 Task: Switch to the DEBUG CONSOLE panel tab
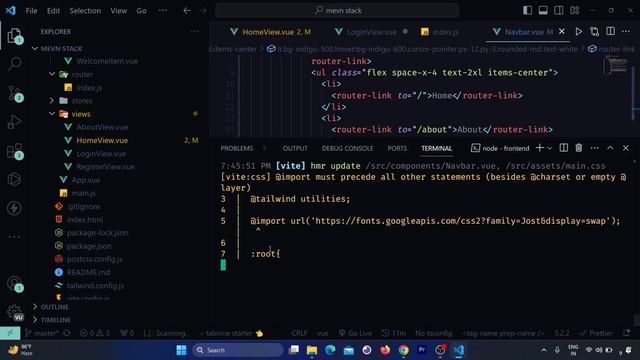tap(347, 149)
